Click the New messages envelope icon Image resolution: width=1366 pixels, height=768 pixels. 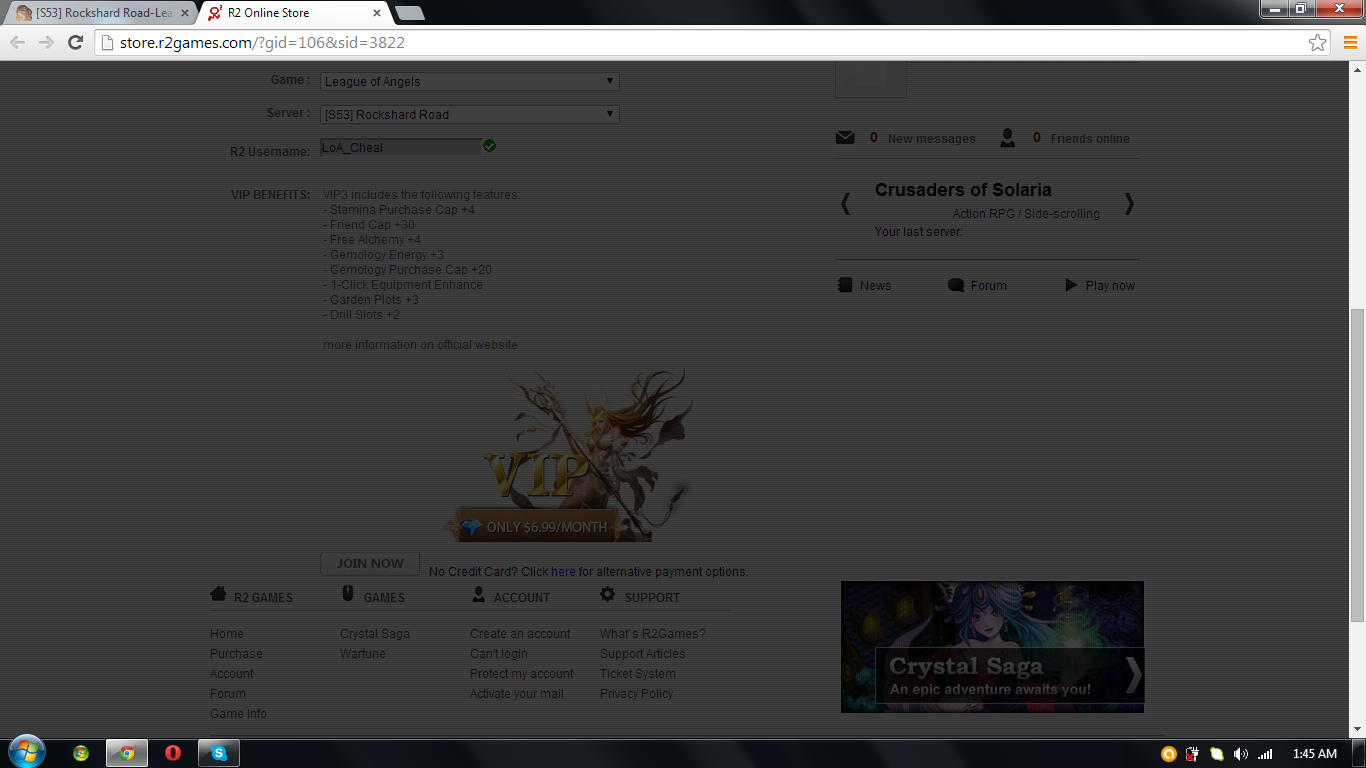pyautogui.click(x=845, y=138)
